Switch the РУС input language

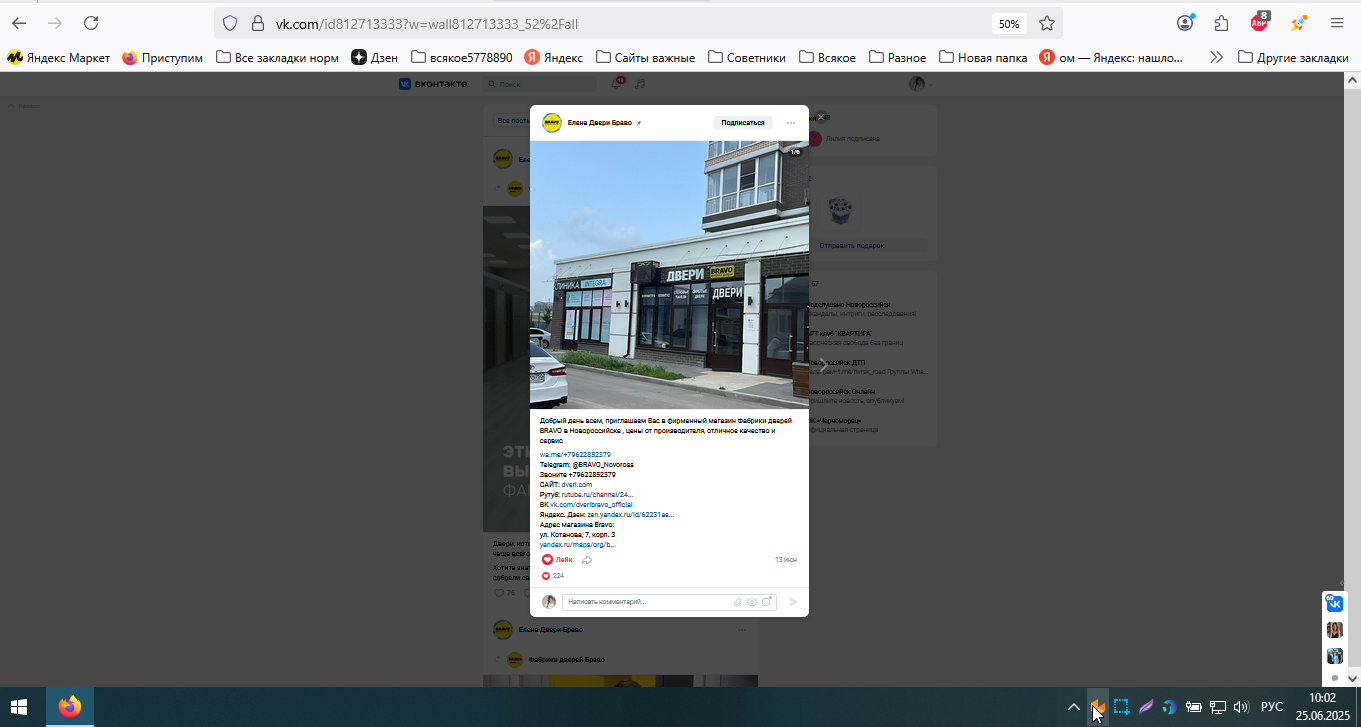(x=1272, y=707)
